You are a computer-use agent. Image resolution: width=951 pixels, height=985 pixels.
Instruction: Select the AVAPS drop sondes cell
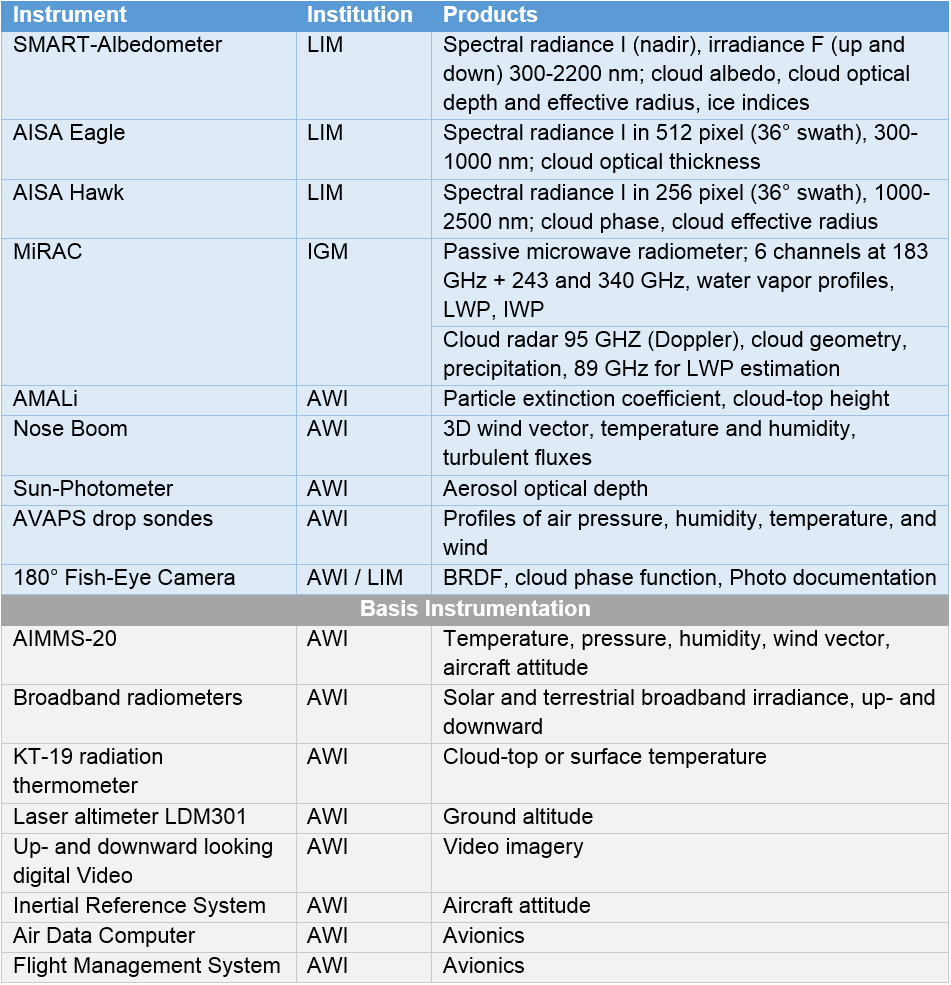tap(113, 519)
